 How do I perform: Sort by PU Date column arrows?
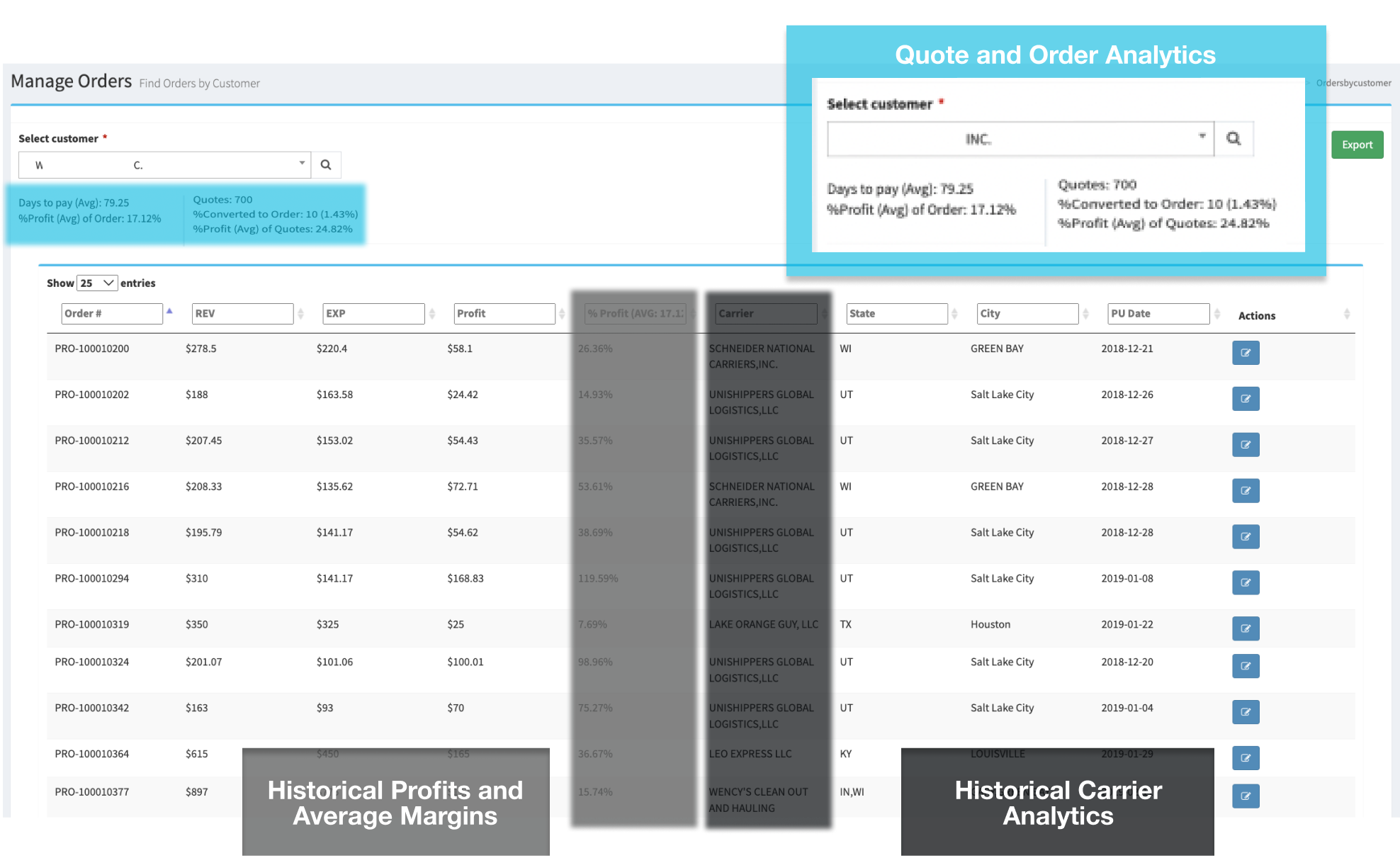coord(1216,314)
